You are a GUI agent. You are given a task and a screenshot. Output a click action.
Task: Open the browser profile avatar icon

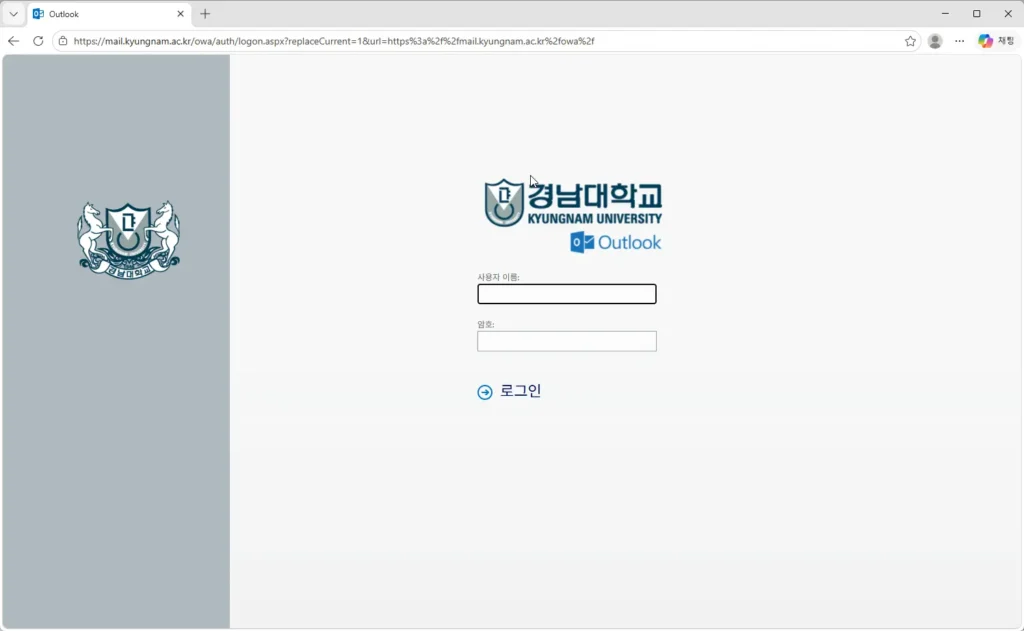934,41
